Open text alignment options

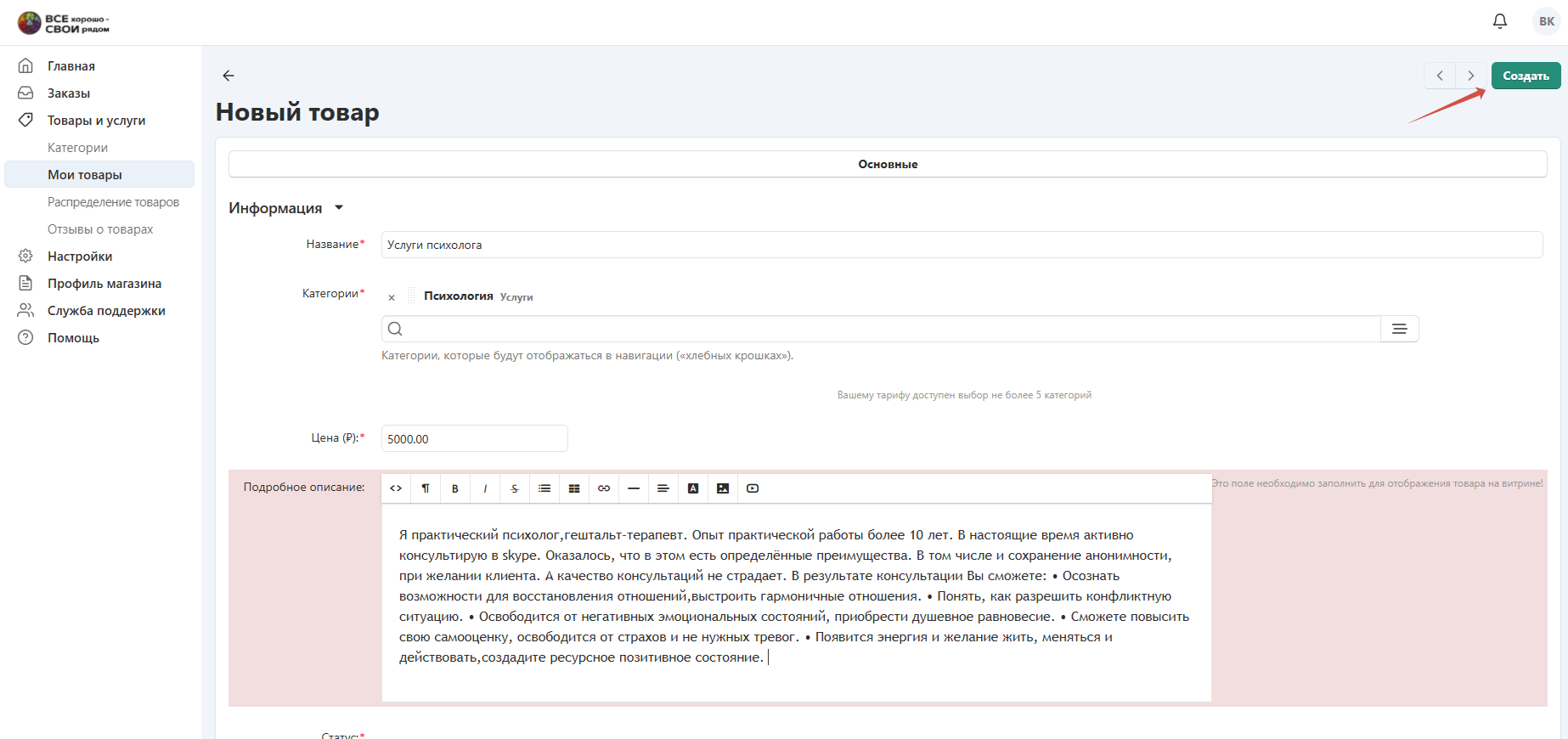click(663, 488)
